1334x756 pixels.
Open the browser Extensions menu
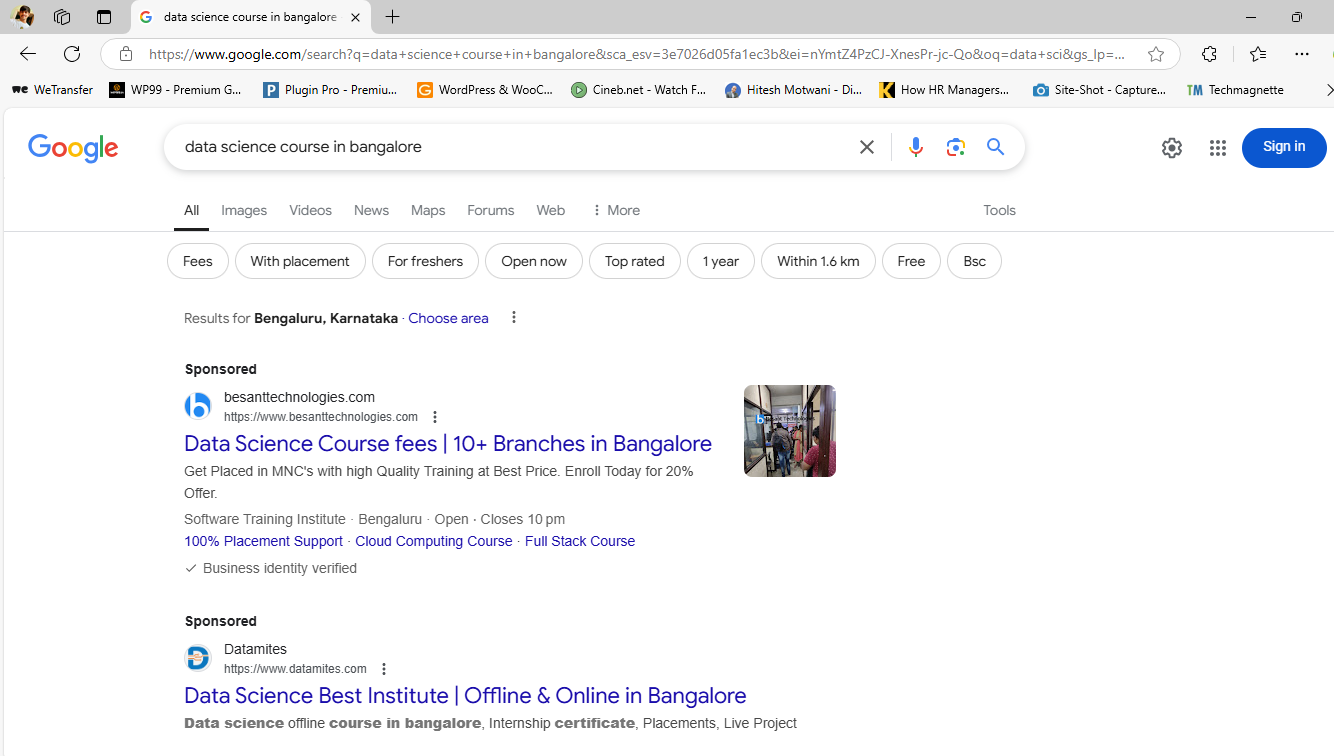pyautogui.click(x=1209, y=54)
